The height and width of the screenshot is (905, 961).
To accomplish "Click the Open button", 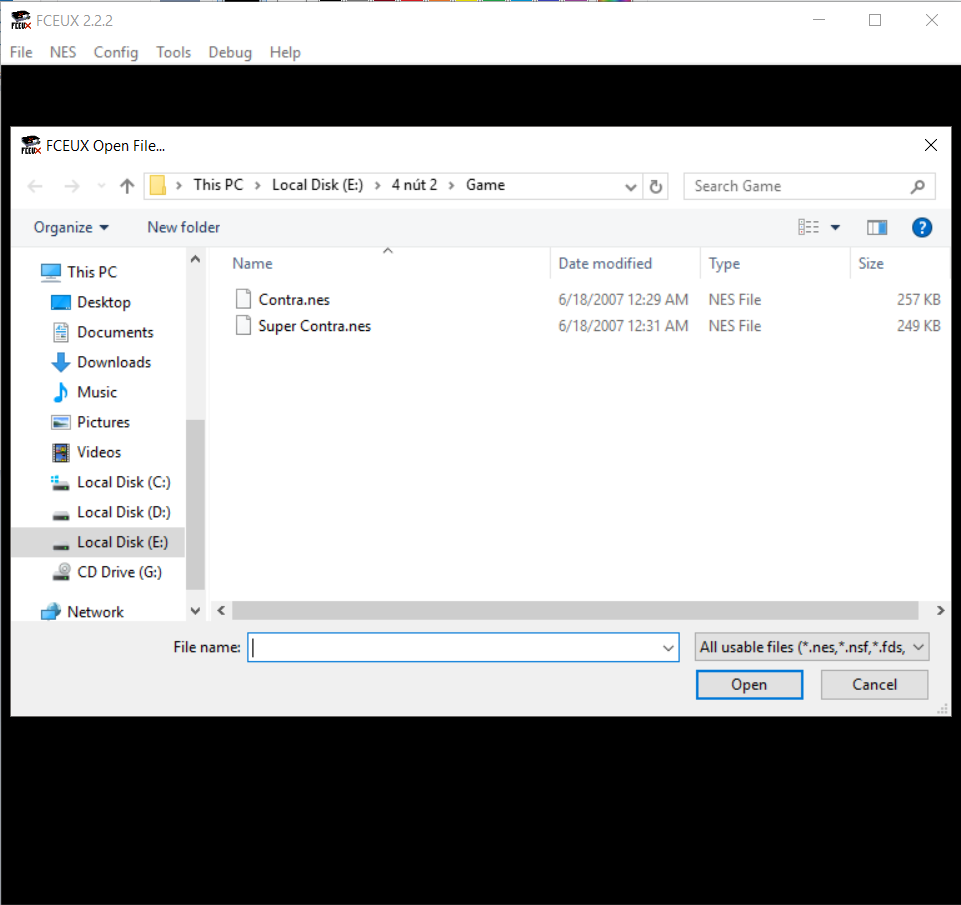I will [749, 685].
